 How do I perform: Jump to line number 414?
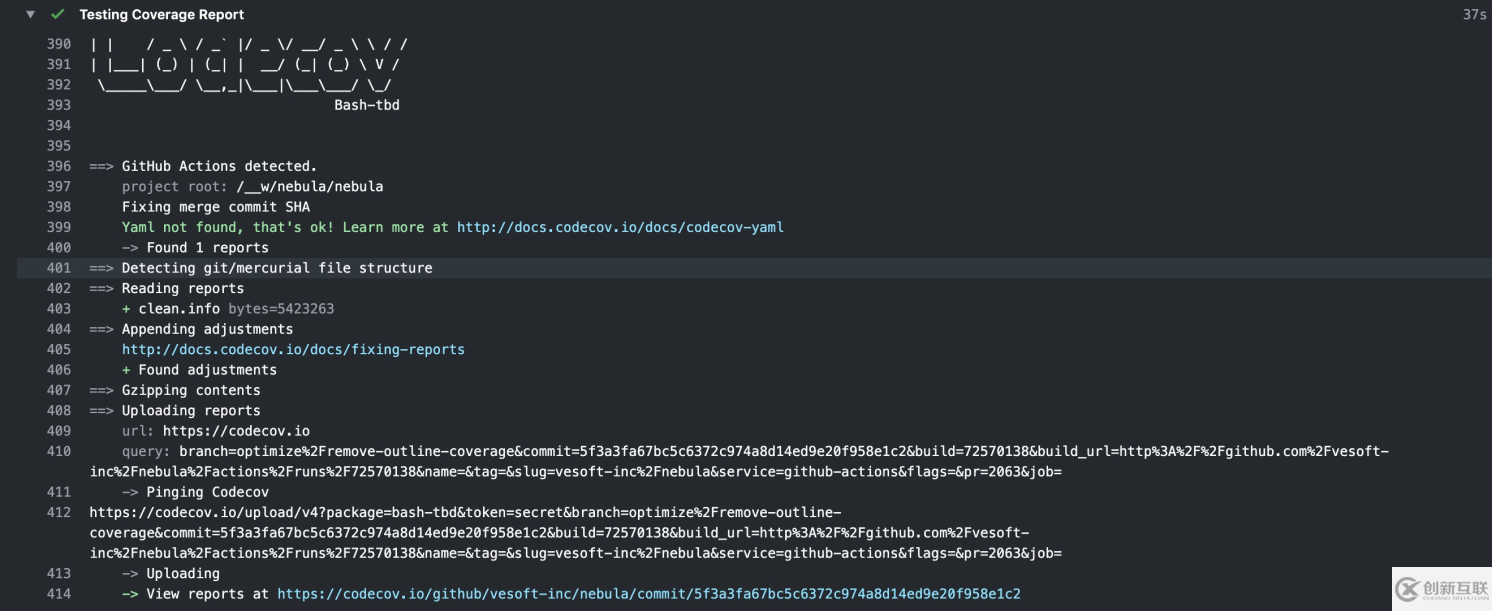click(59, 594)
